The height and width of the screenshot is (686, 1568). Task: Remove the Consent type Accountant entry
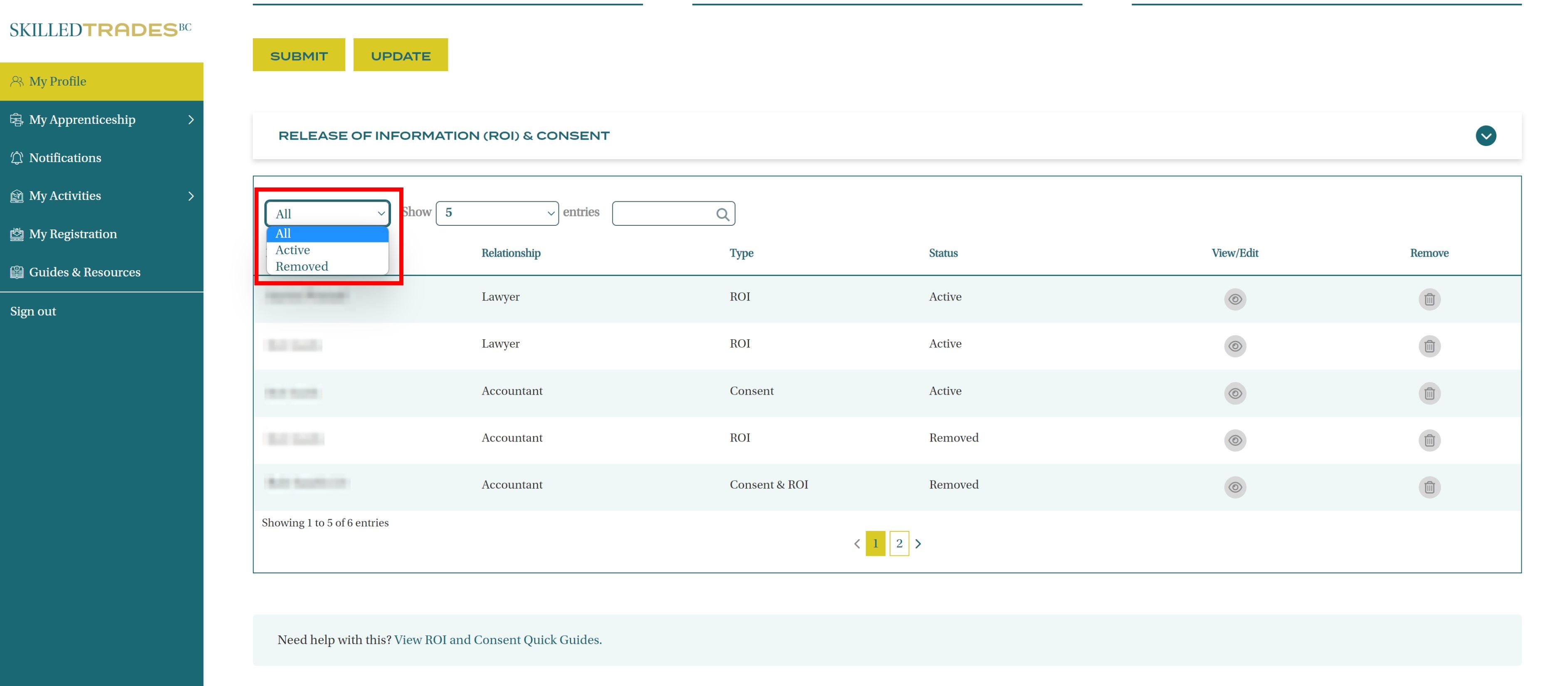1429,393
